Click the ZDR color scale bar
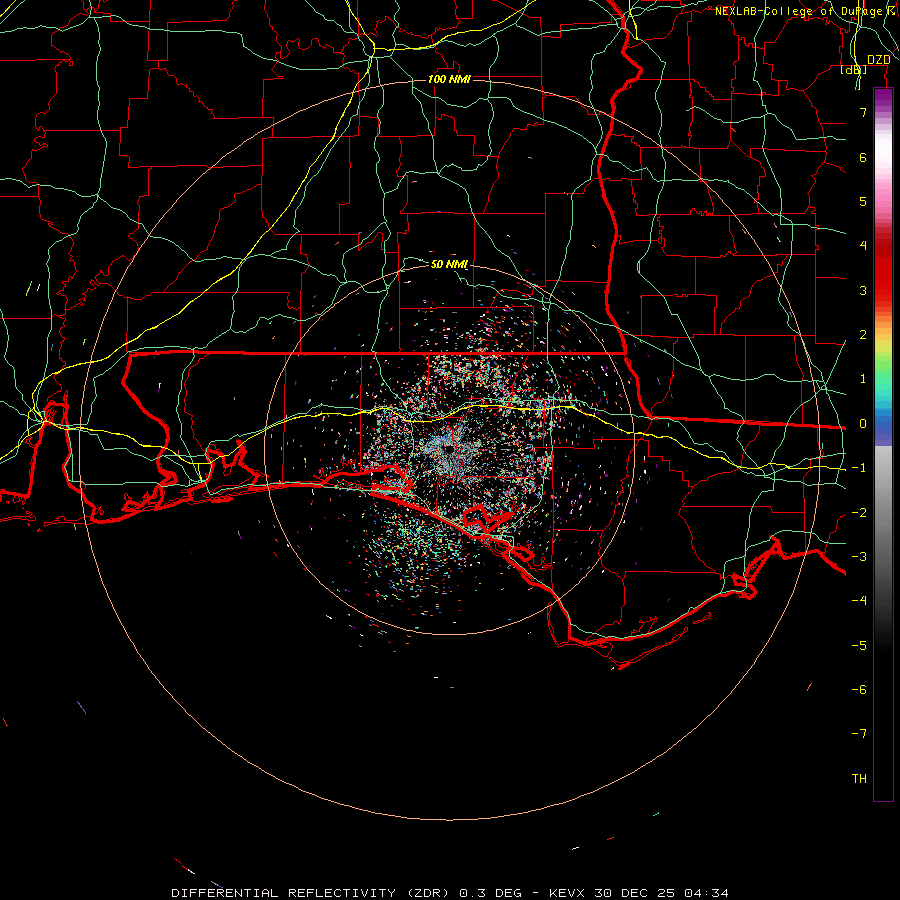Image resolution: width=900 pixels, height=900 pixels. tap(883, 445)
